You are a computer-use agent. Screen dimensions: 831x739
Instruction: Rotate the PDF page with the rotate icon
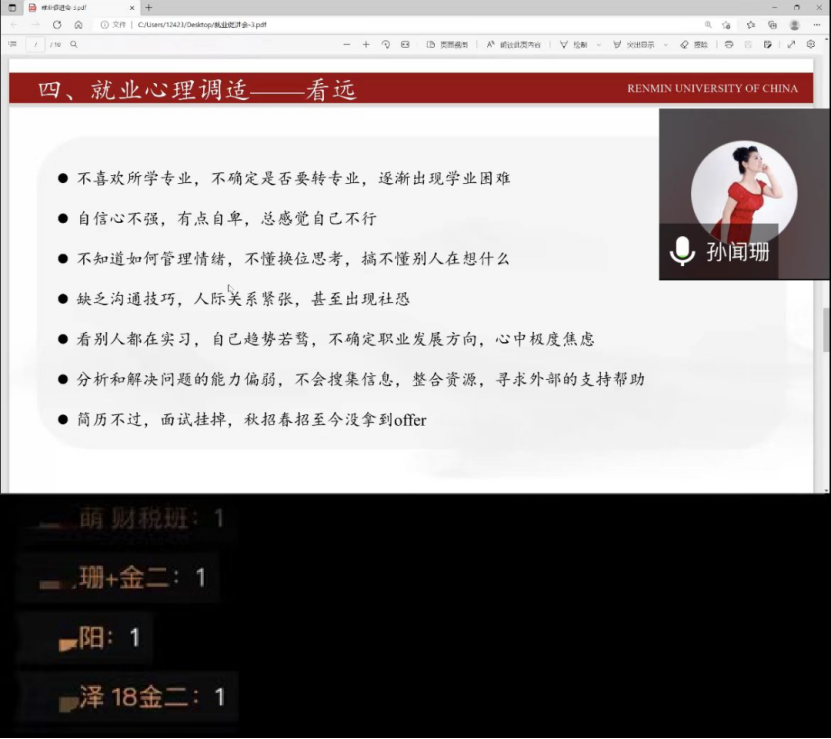tap(386, 44)
